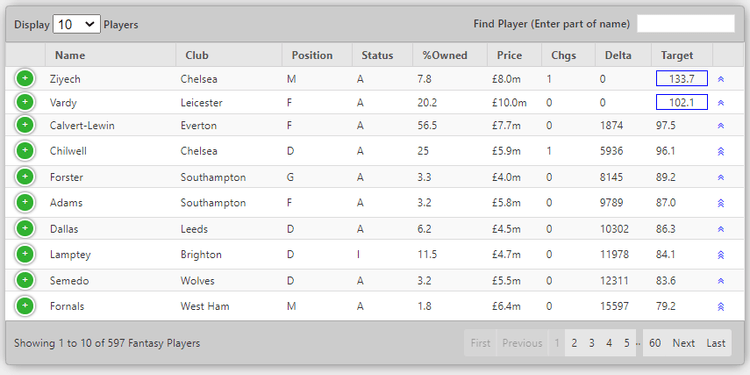This screenshot has width=750, height=375.
Task: Click the green plus icon for Lamptey
Action: coord(25,254)
